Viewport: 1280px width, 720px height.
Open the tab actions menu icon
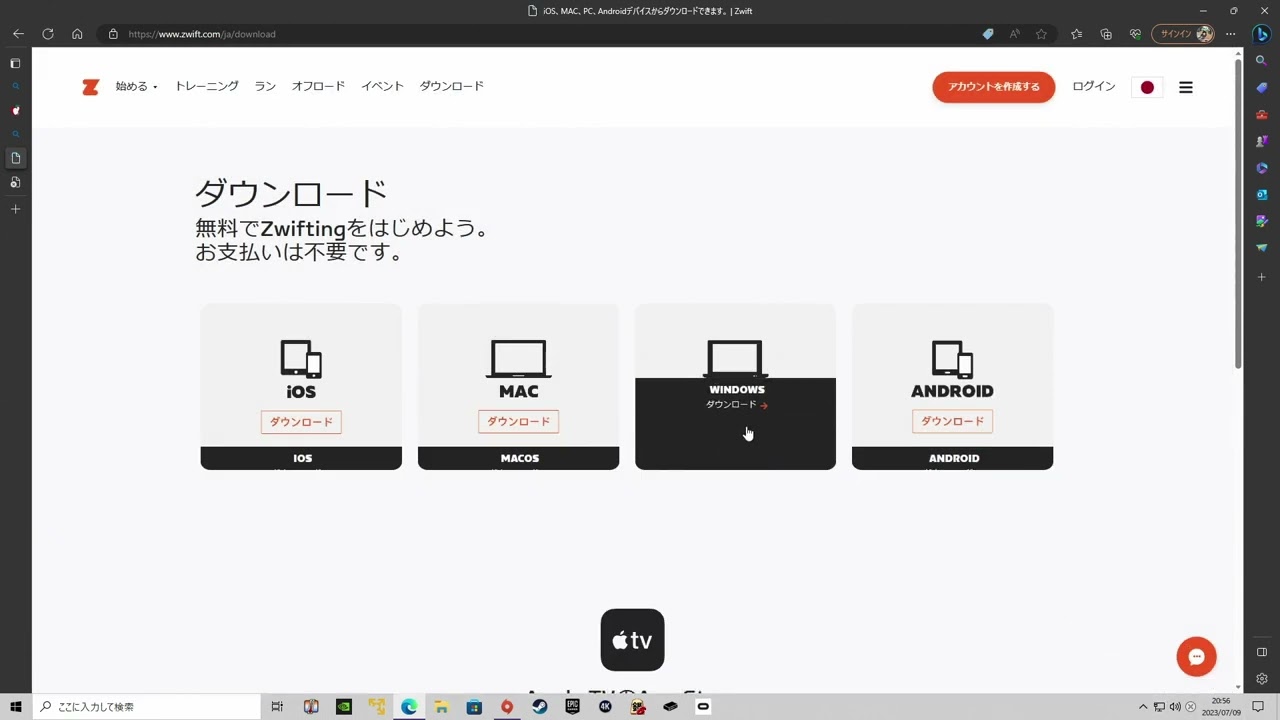pyautogui.click(x=15, y=63)
